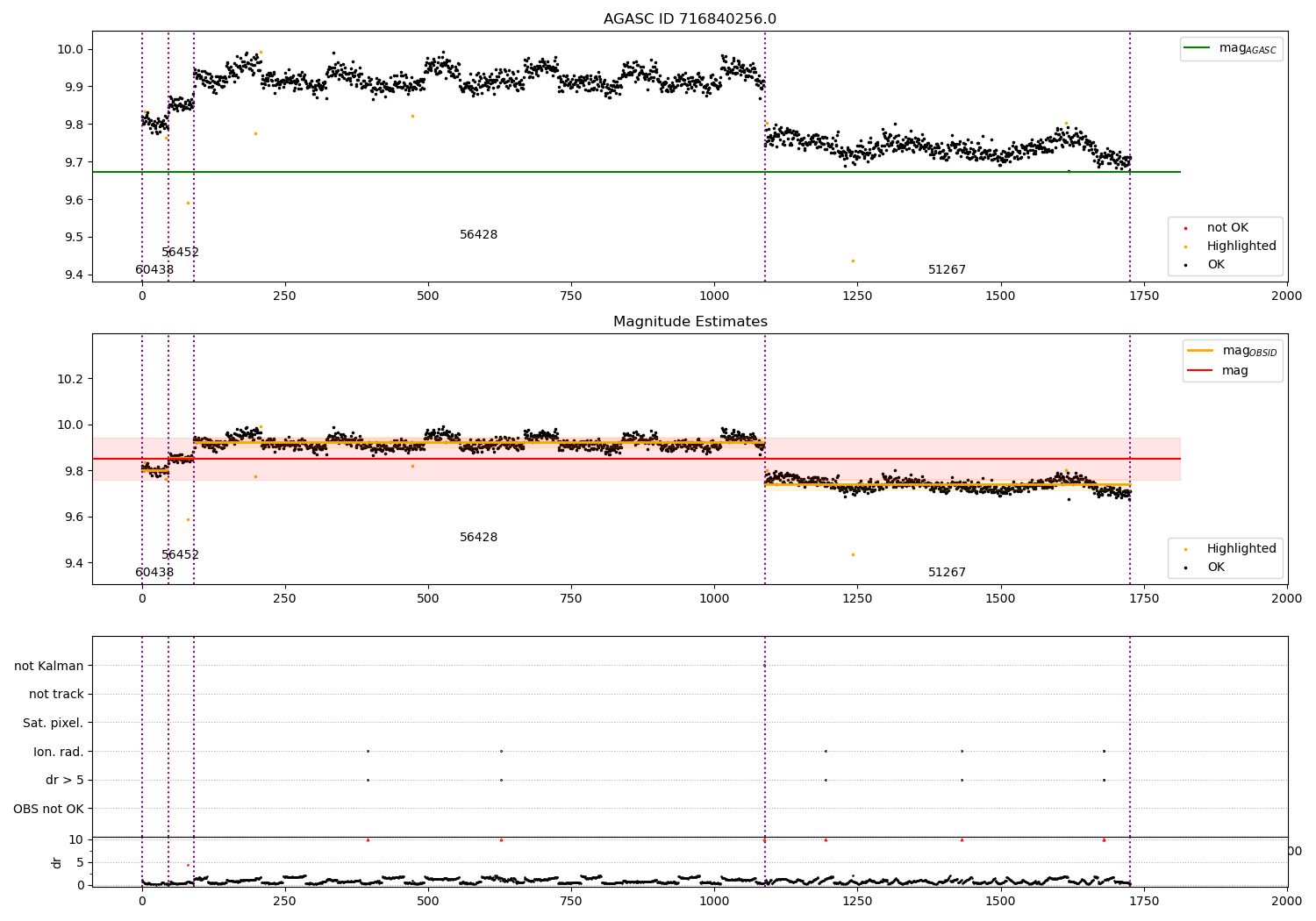
Task: Click the 9.9 y-axis tick in top plot
Action: pos(73,87)
